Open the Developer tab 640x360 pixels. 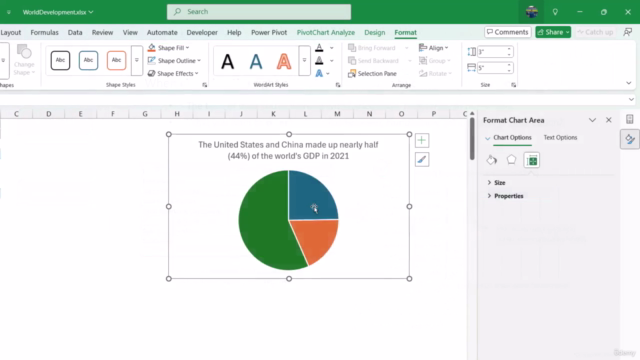[202, 32]
